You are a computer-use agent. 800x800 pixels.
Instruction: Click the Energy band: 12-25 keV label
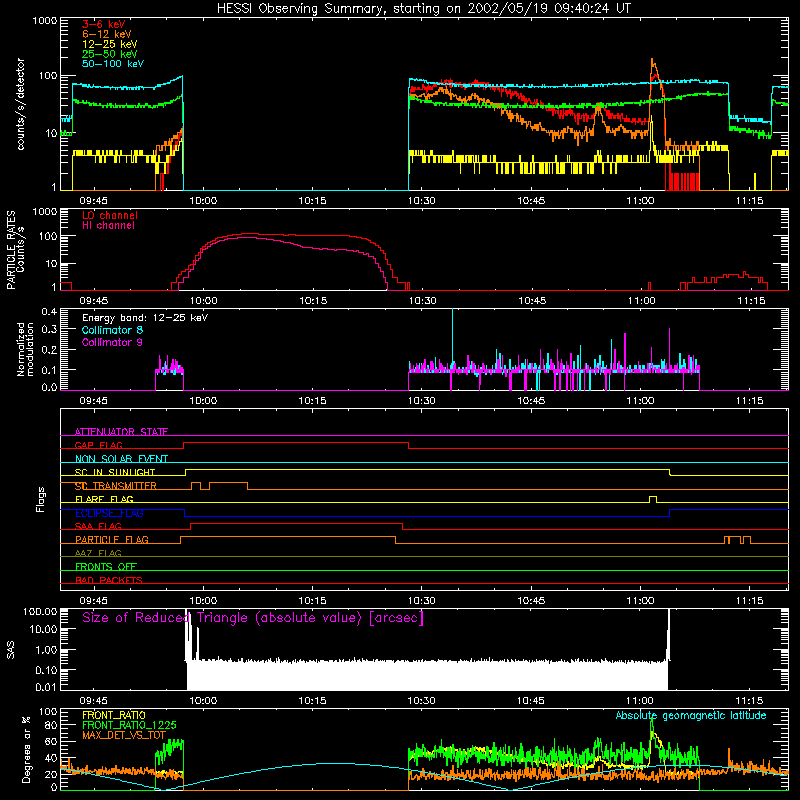[145, 318]
